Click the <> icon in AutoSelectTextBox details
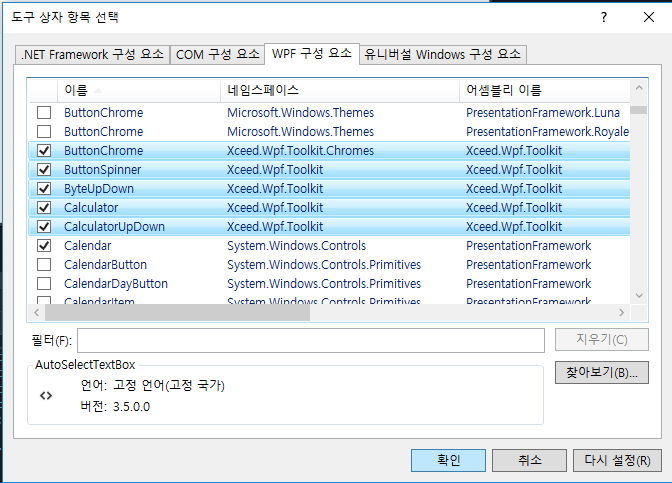 click(46, 396)
